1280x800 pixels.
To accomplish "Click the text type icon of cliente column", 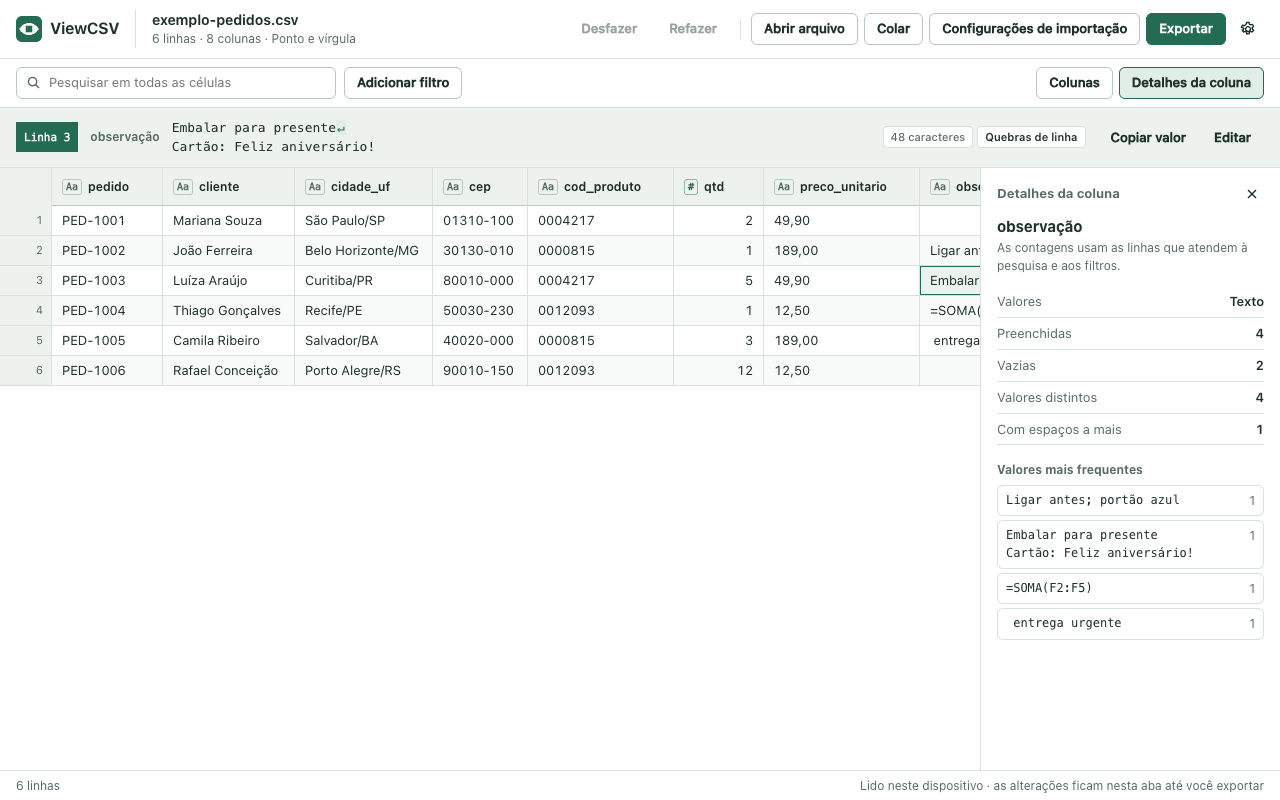I will pyautogui.click(x=183, y=187).
